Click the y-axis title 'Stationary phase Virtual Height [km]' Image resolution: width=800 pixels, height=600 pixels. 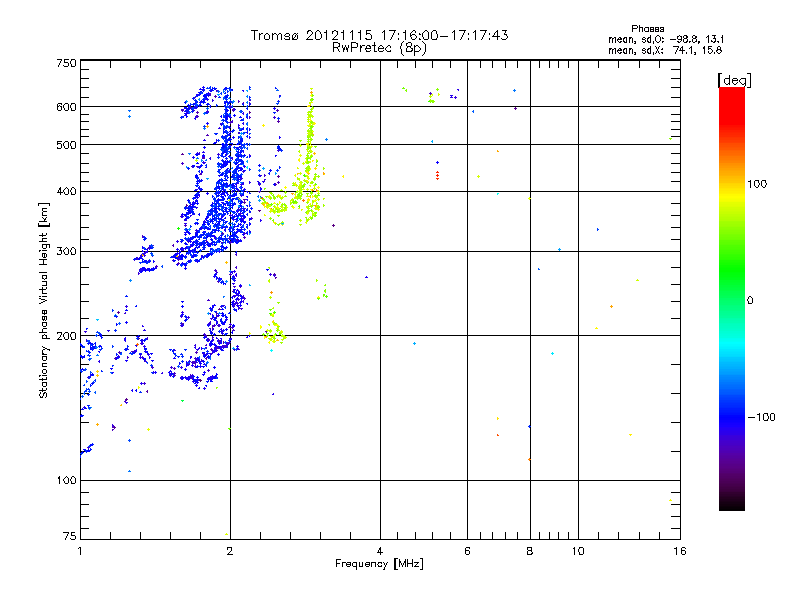click(44, 300)
